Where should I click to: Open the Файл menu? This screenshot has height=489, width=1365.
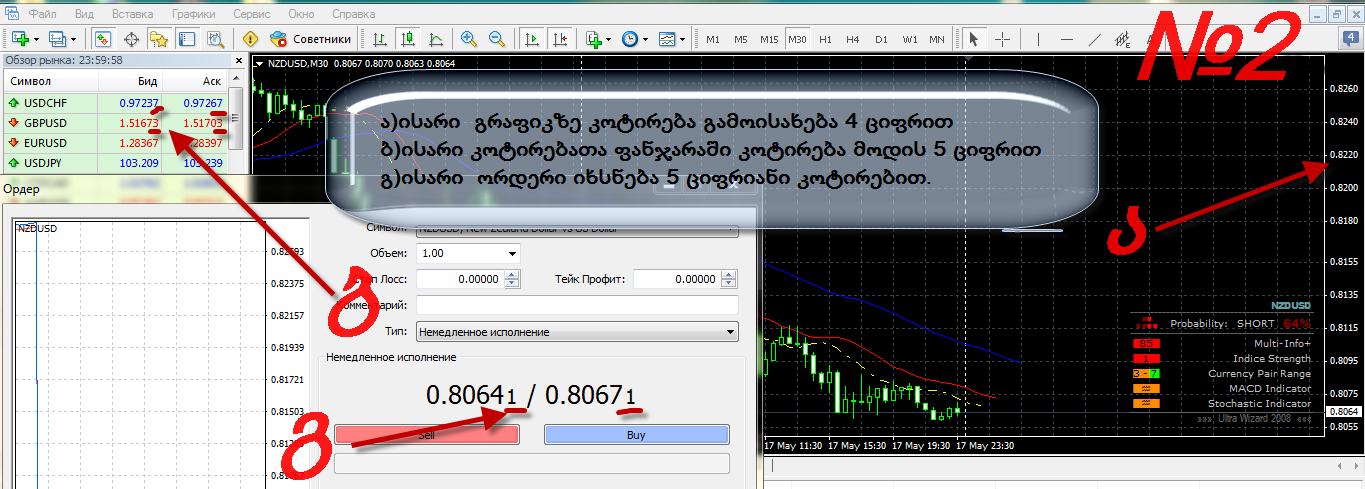point(42,15)
